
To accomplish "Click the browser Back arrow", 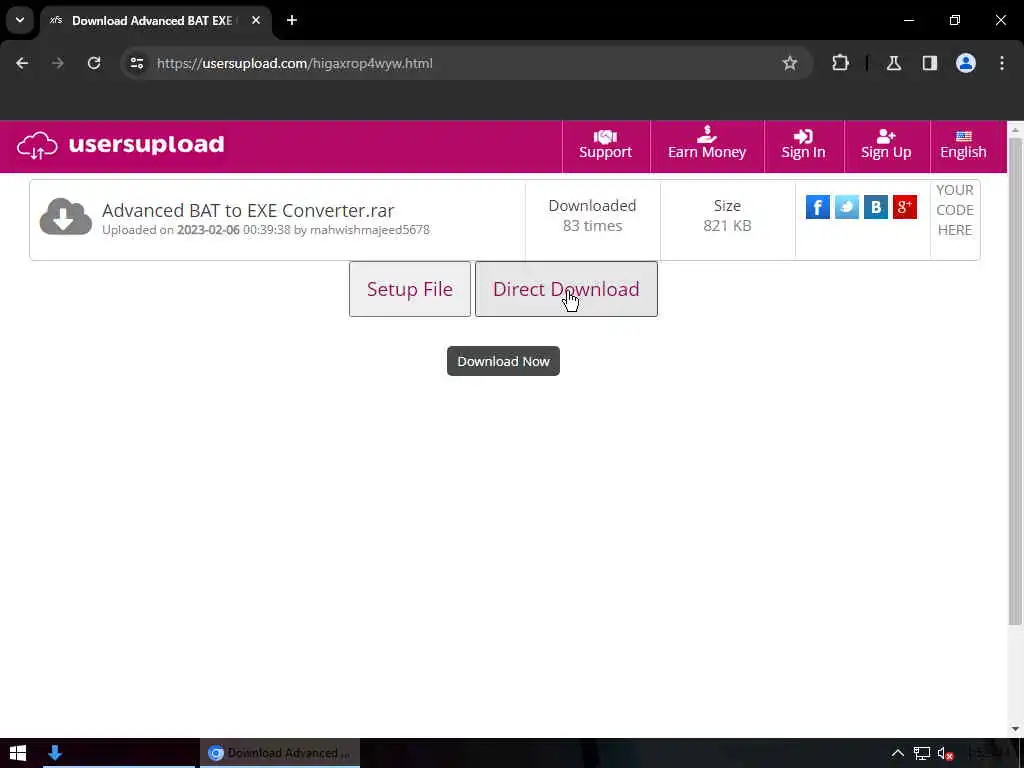I will tap(22, 63).
